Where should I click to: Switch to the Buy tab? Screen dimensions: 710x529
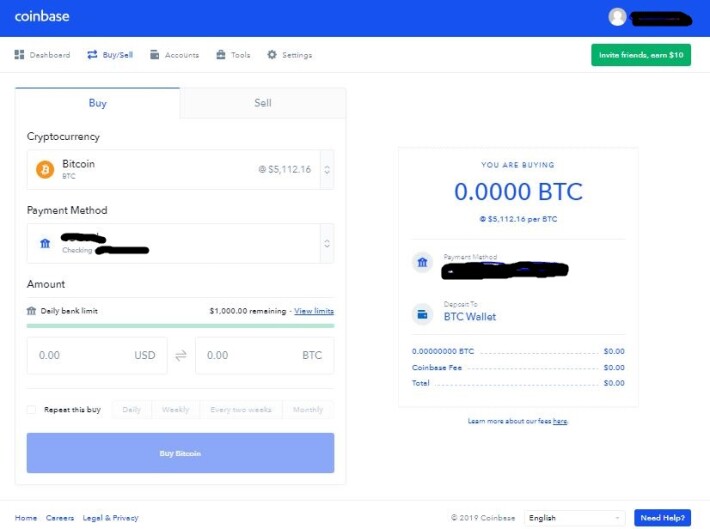tap(97, 103)
